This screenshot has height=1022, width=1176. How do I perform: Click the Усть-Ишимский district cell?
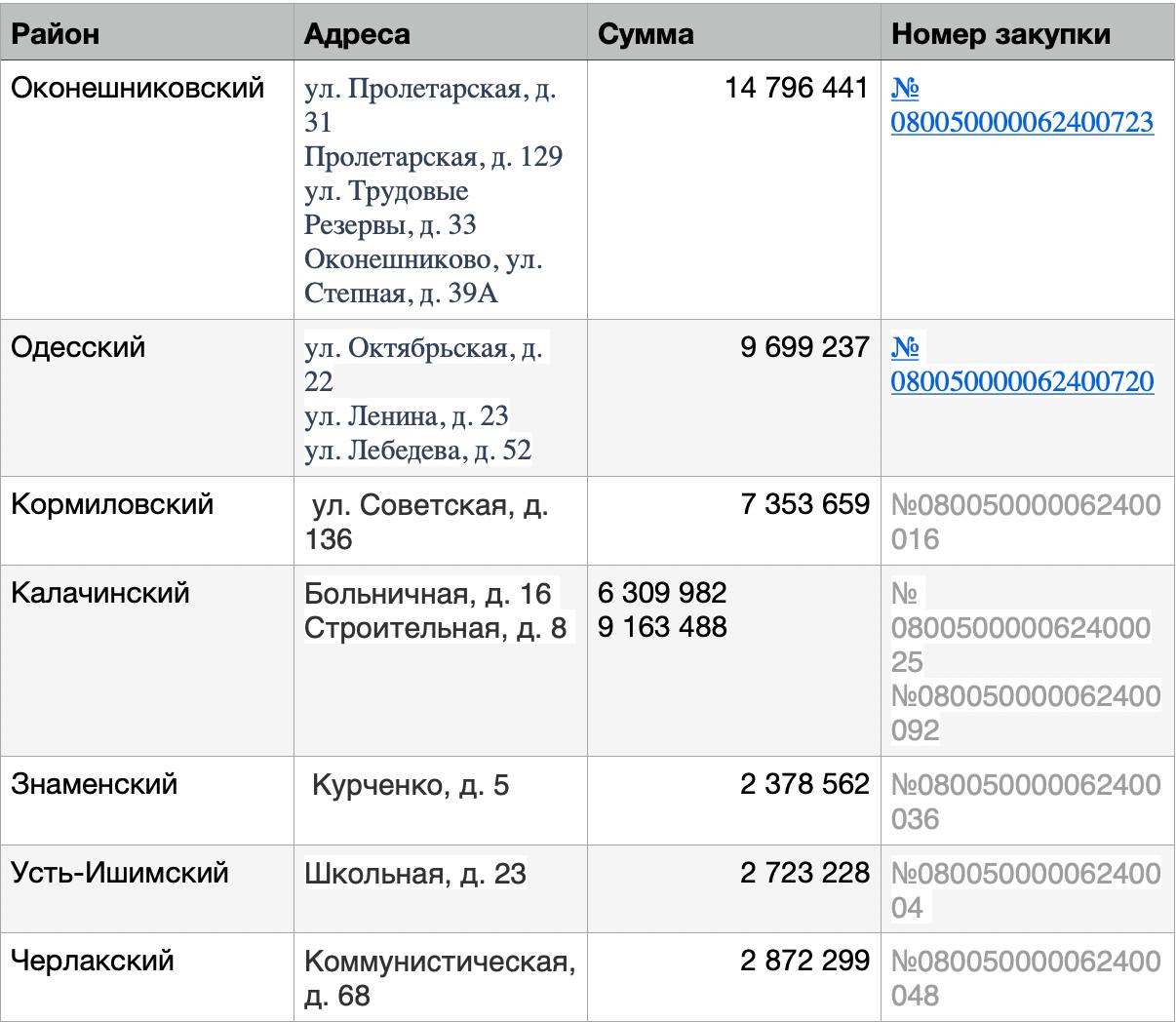tap(120, 872)
